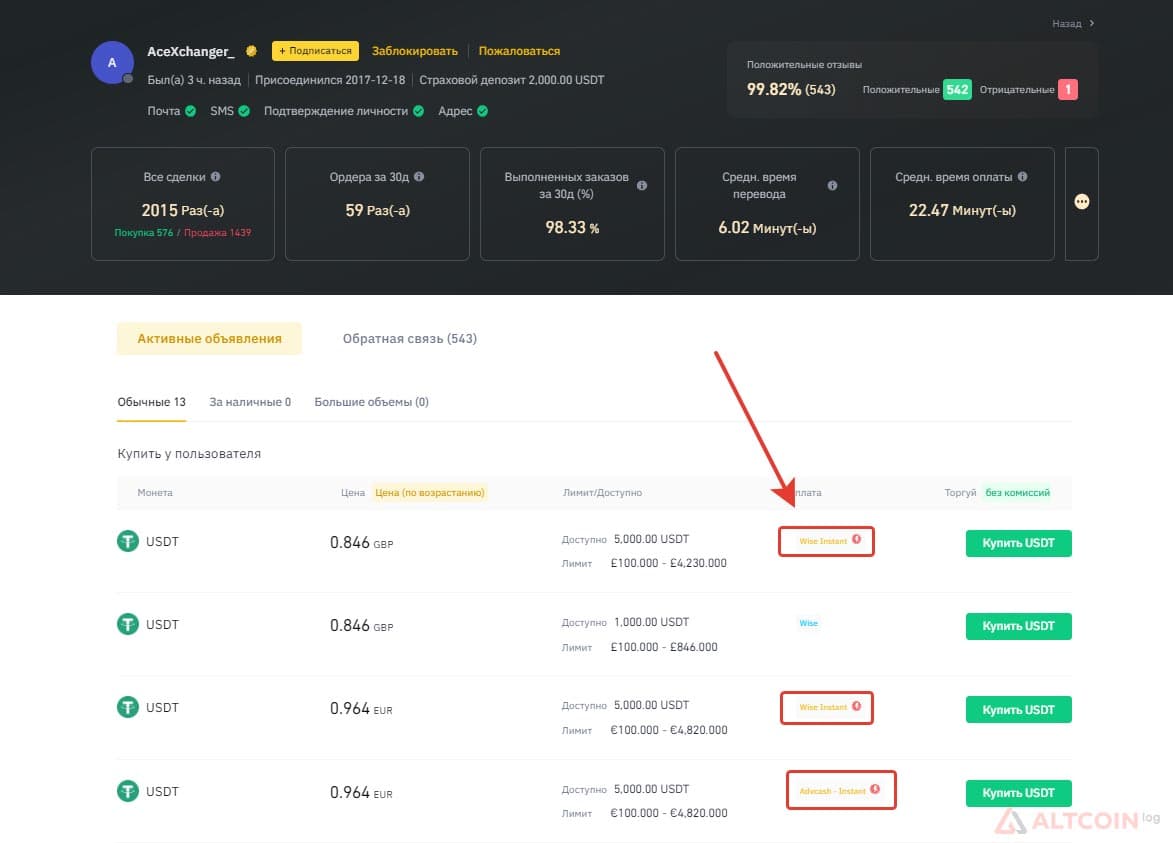The height and width of the screenshot is (843, 1173).
Task: Click the Tether icon of the Wise Instant EUR row
Action: tap(128, 707)
